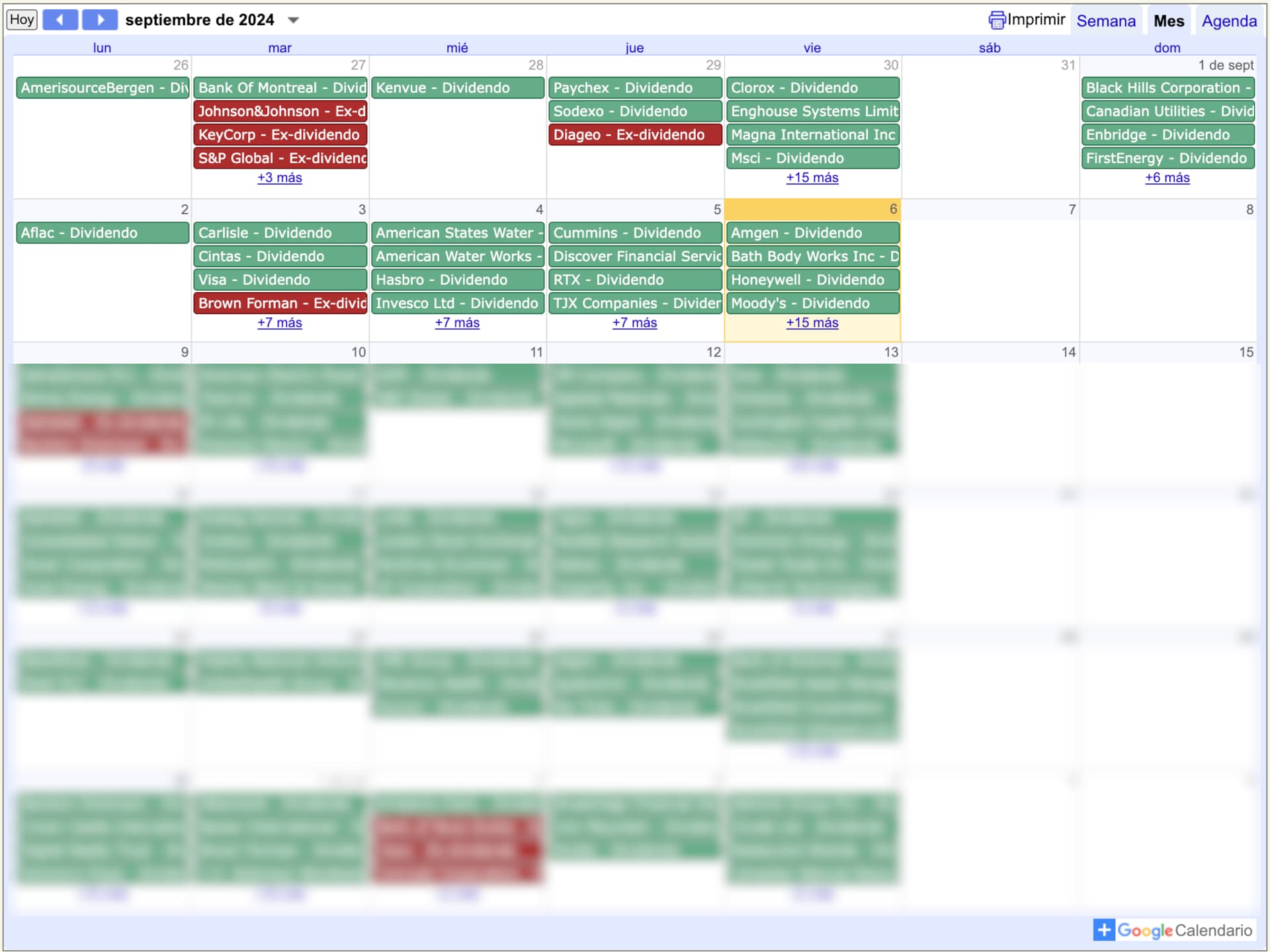The image size is (1270, 952).
Task: Switch to Mes view tab
Action: pos(1169,21)
